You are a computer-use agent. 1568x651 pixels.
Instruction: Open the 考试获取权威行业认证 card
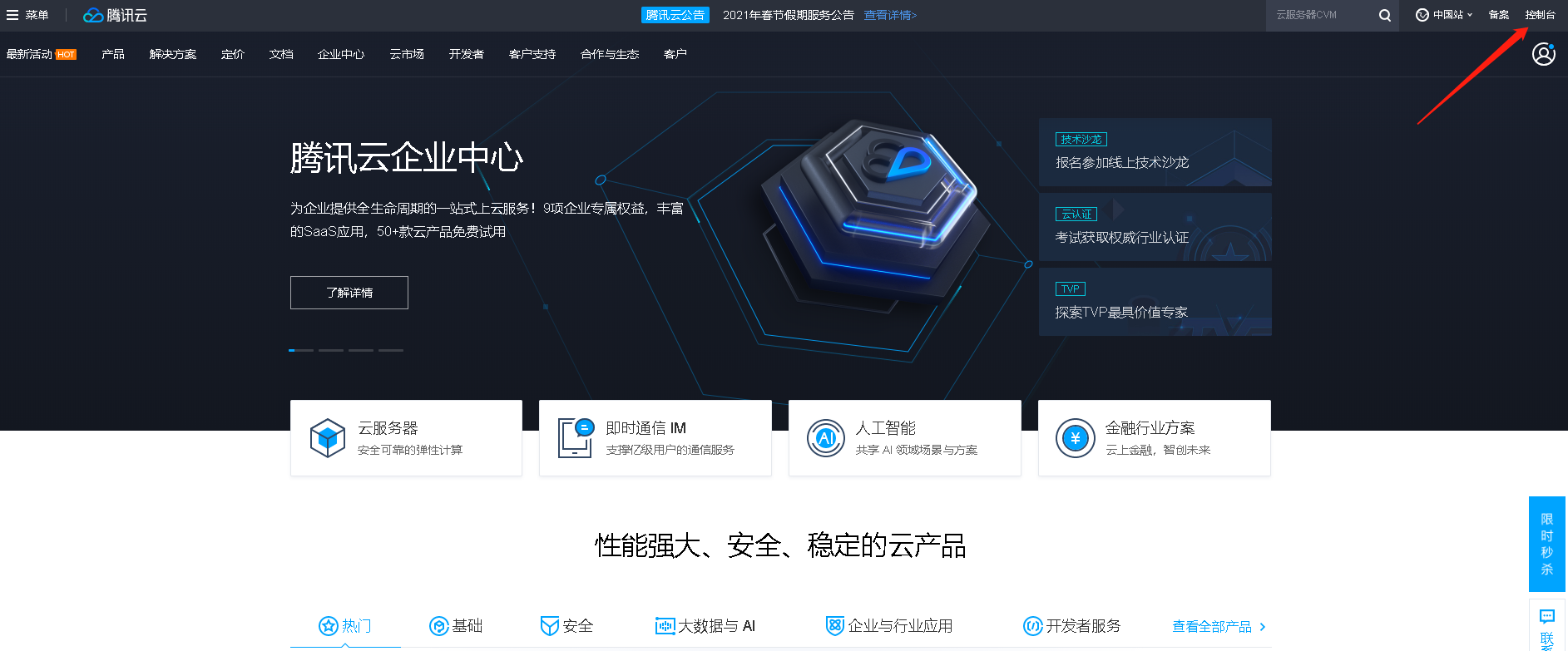(x=1155, y=227)
